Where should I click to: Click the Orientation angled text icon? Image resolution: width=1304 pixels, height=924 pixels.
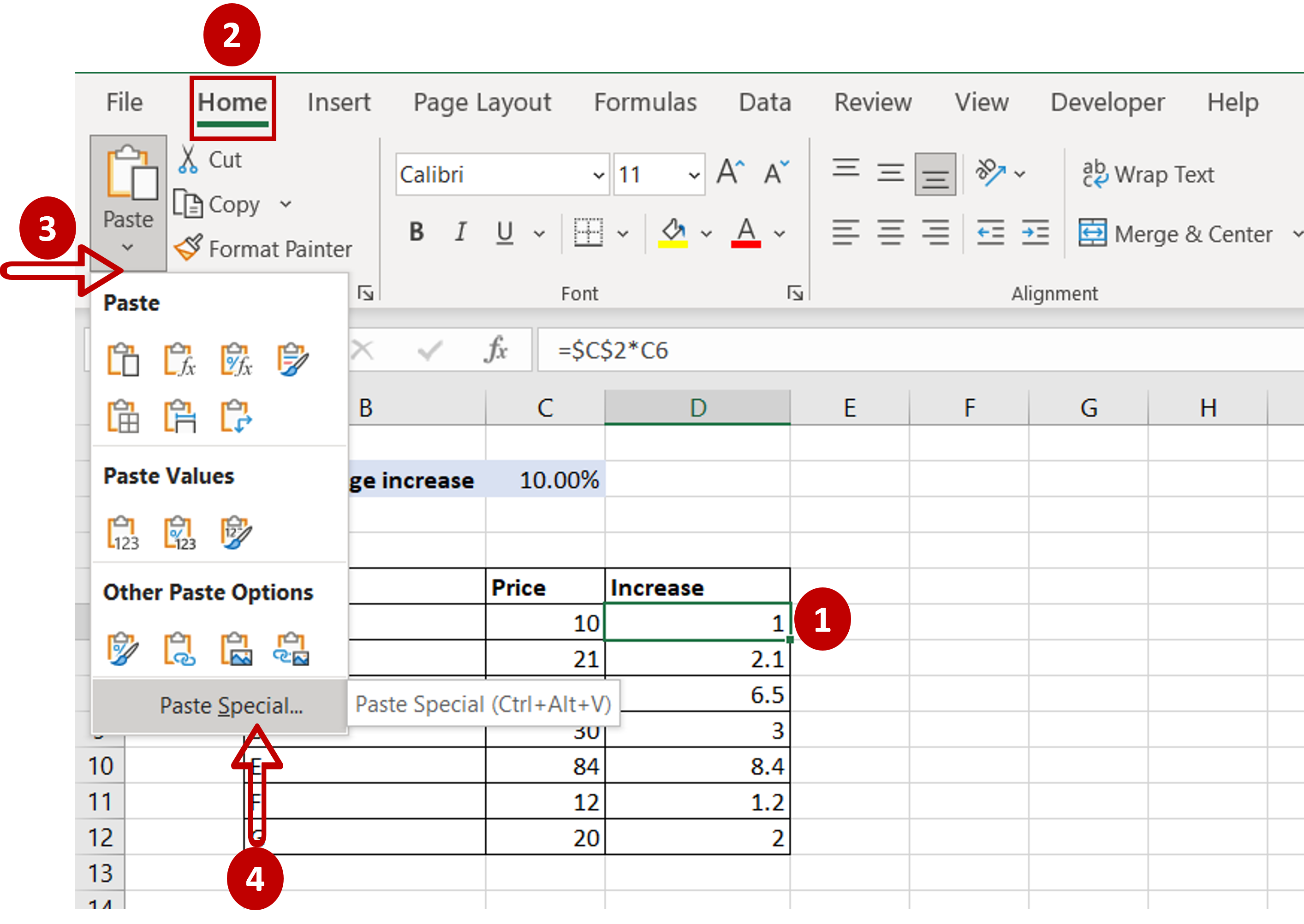click(x=990, y=172)
